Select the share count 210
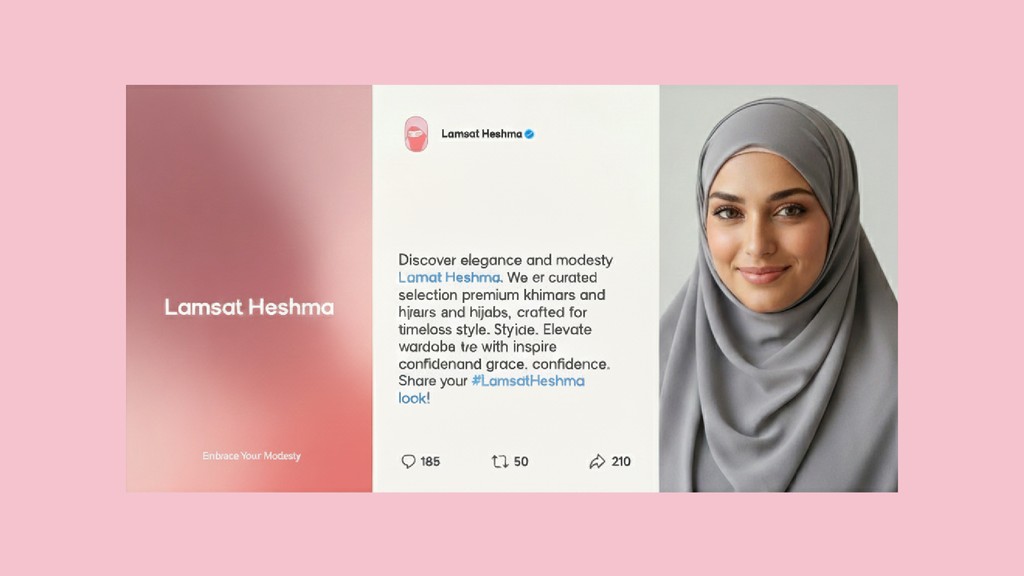Image resolution: width=1024 pixels, height=576 pixels. tap(621, 462)
